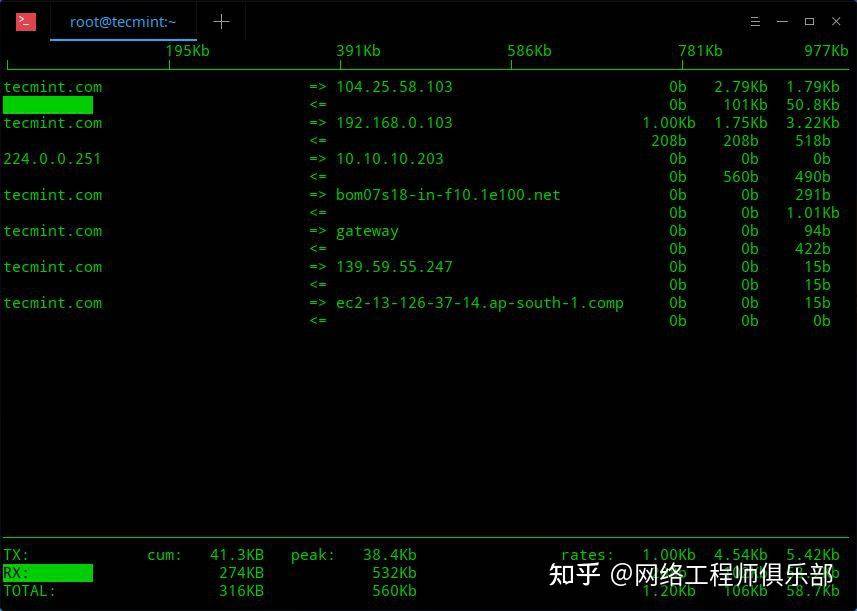Image resolution: width=857 pixels, height=611 pixels.
Task: Click tecmint.com in the gateway row
Action: point(52,231)
